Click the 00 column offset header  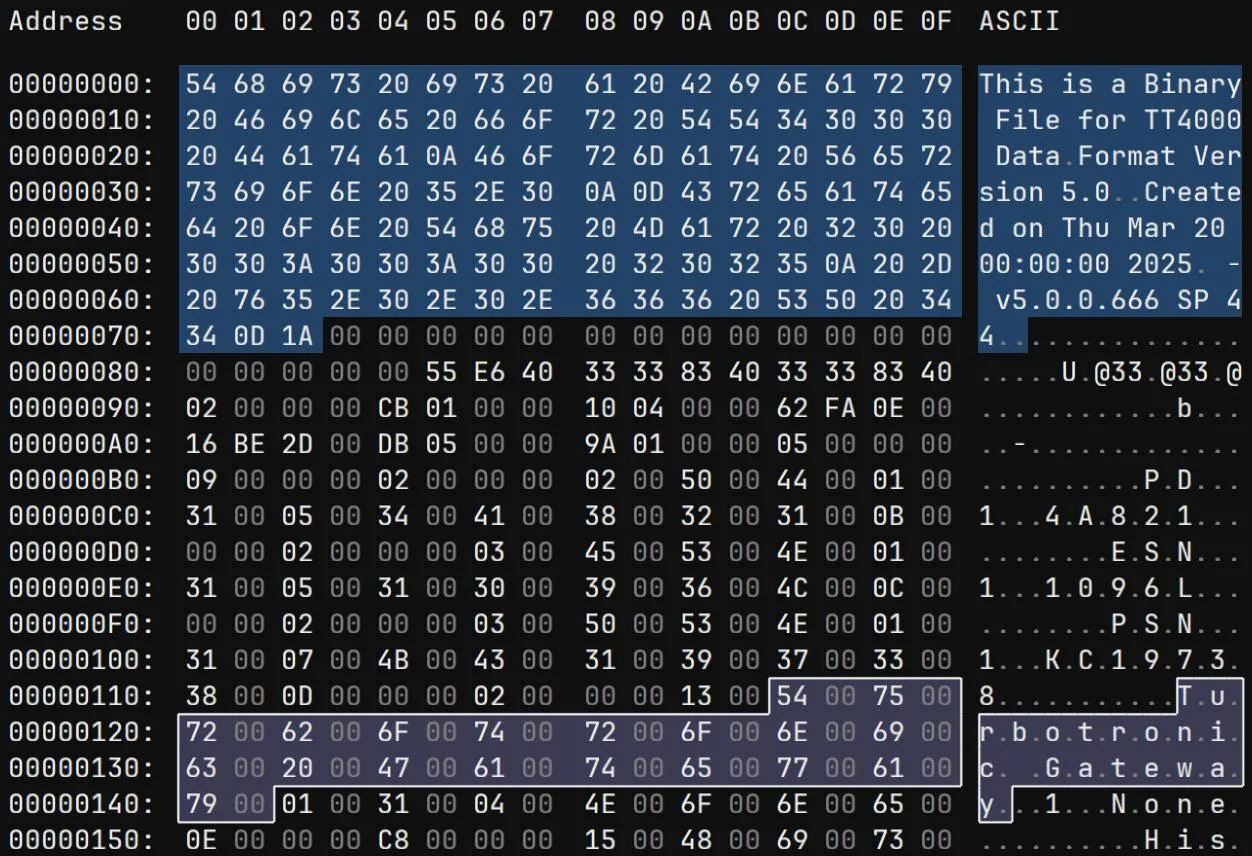(201, 21)
